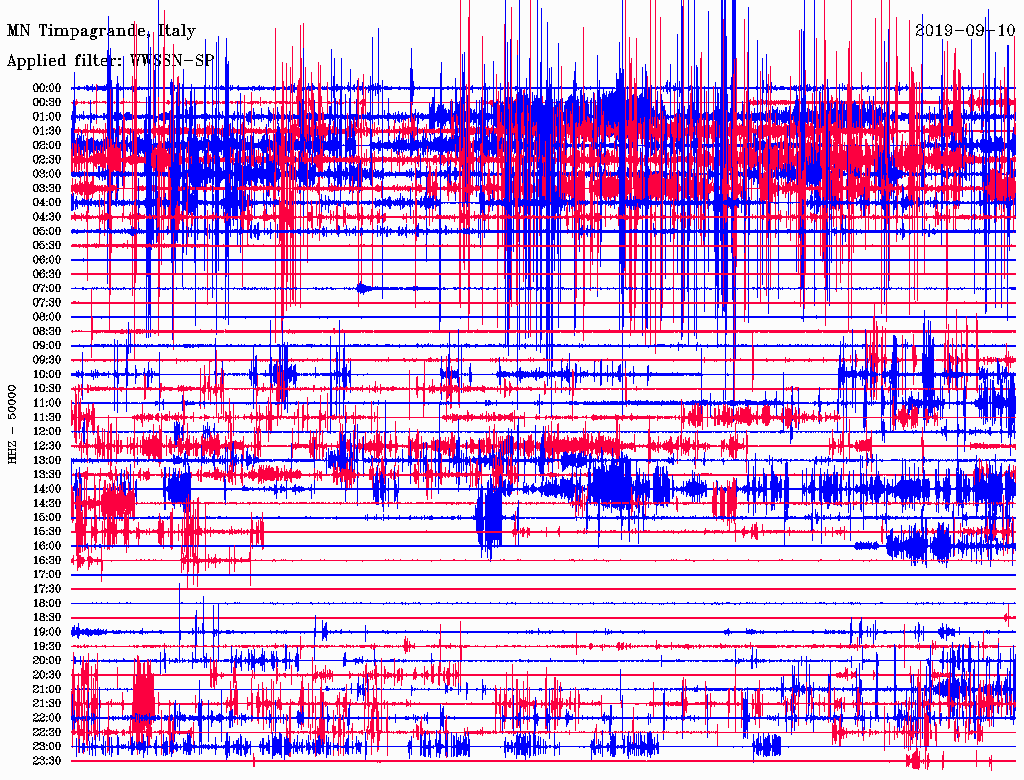
Task: Select the 16:30 time label
Action: tap(47, 561)
